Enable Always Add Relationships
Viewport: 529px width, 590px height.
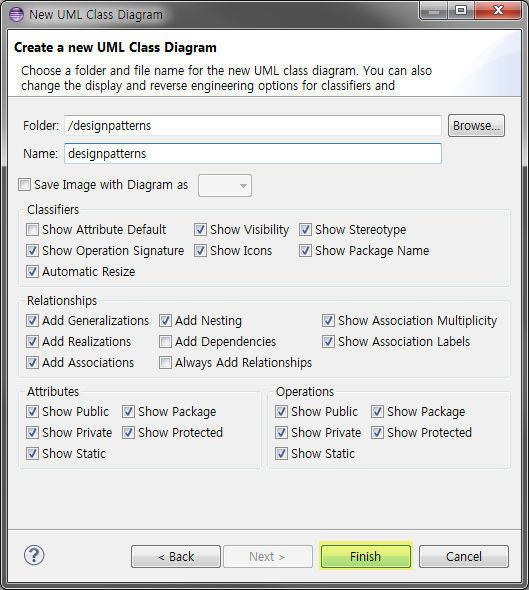pyautogui.click(x=165, y=363)
